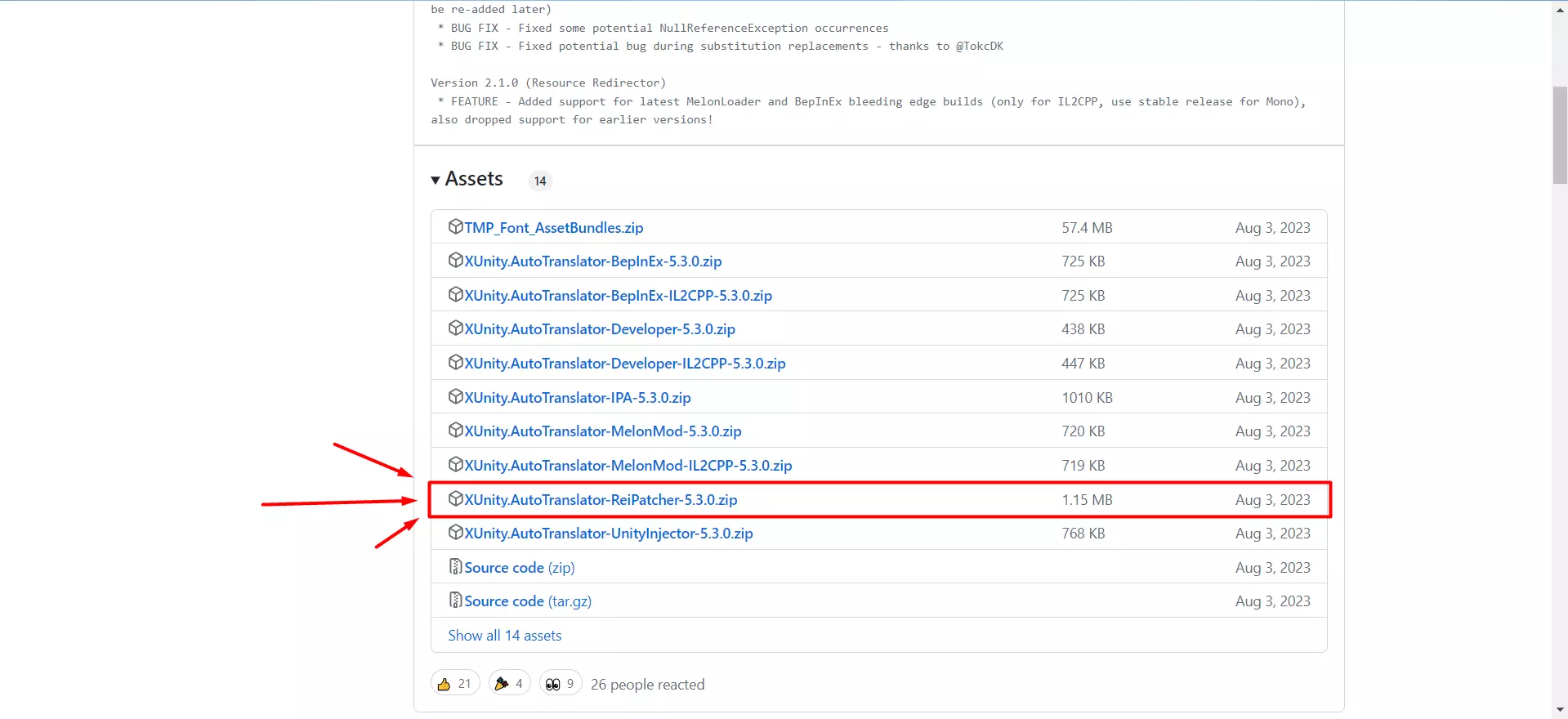1568x719 pixels.
Task: Click the zip file icon beside Source code (zip)
Action: click(x=456, y=566)
